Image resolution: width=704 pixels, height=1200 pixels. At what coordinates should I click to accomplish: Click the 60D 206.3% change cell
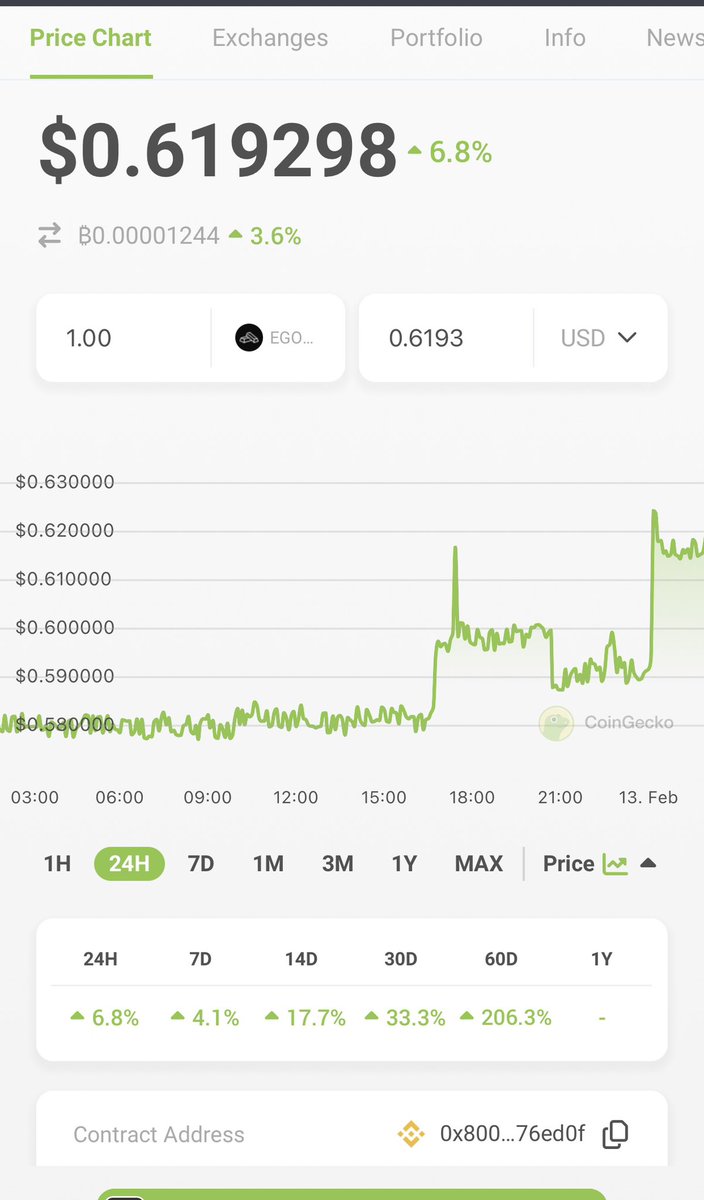[x=505, y=1018]
